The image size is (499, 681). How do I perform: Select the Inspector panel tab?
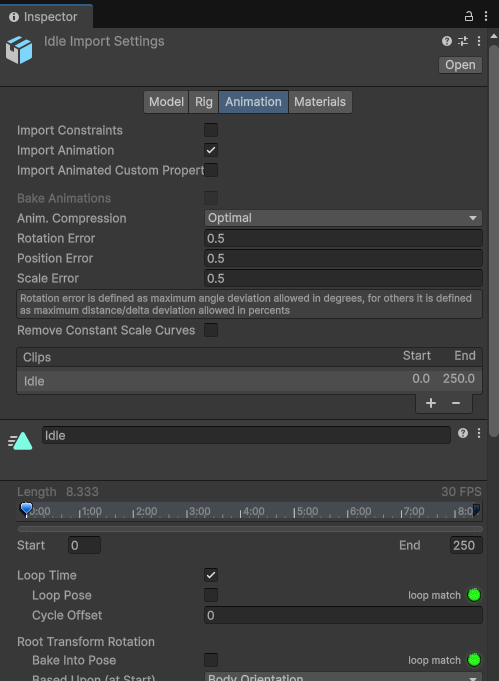(46, 17)
